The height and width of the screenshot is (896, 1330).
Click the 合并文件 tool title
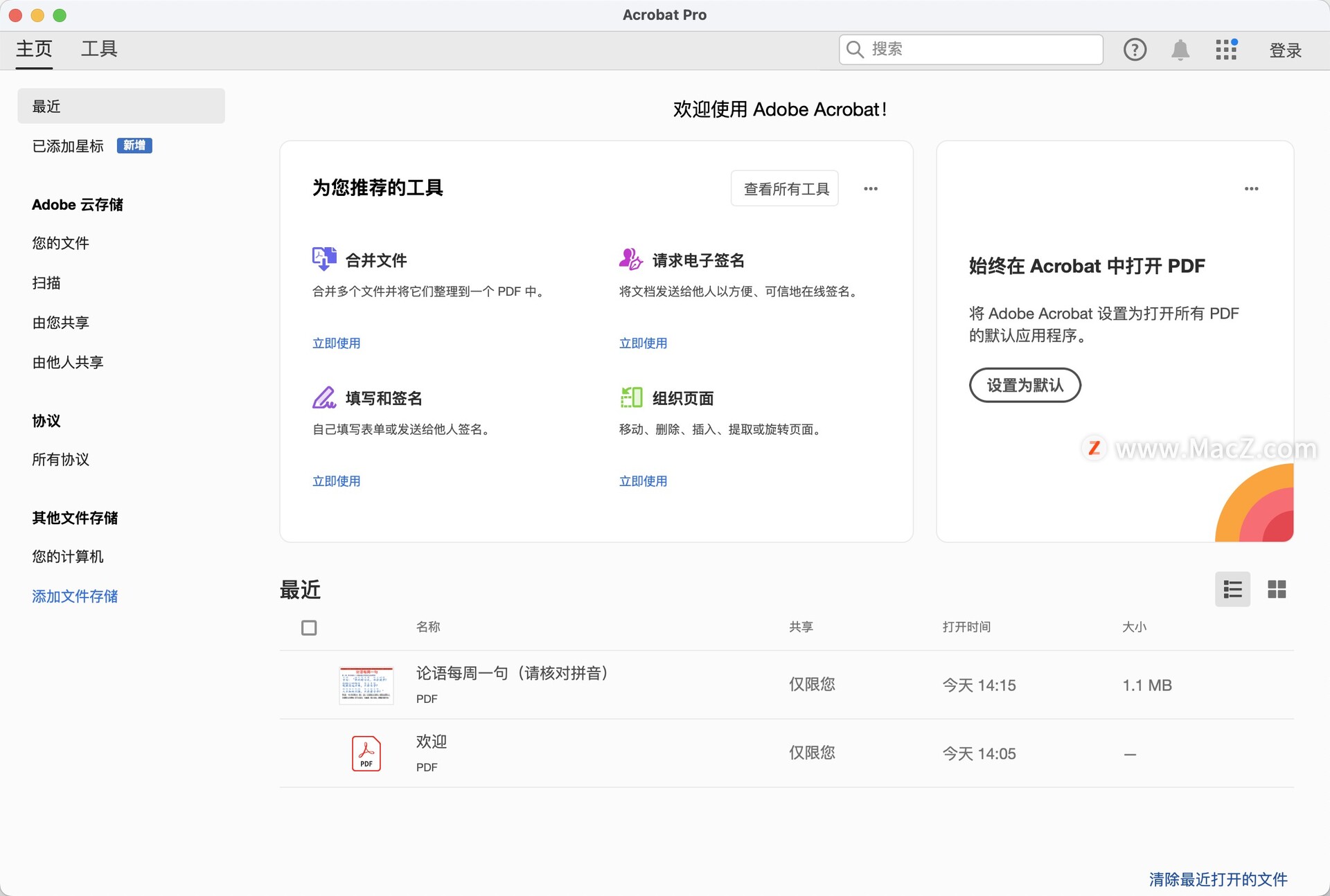click(x=376, y=260)
